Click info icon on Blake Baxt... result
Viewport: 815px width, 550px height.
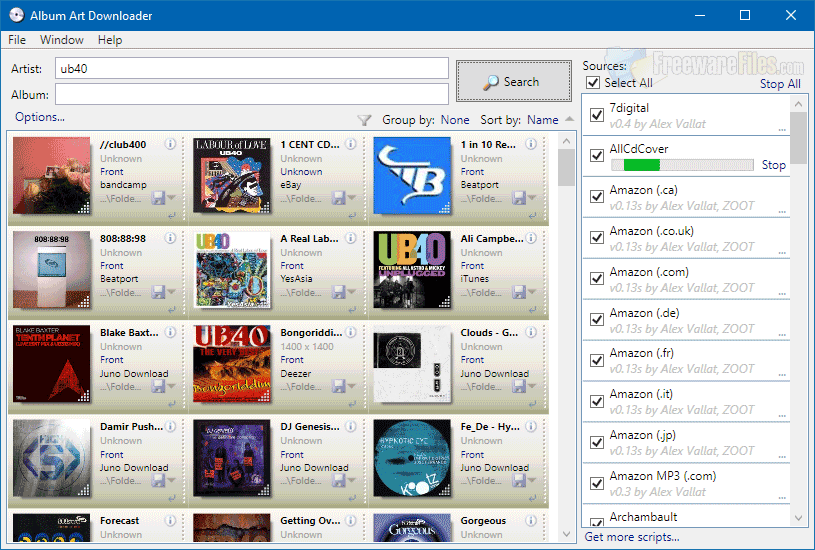(x=170, y=332)
